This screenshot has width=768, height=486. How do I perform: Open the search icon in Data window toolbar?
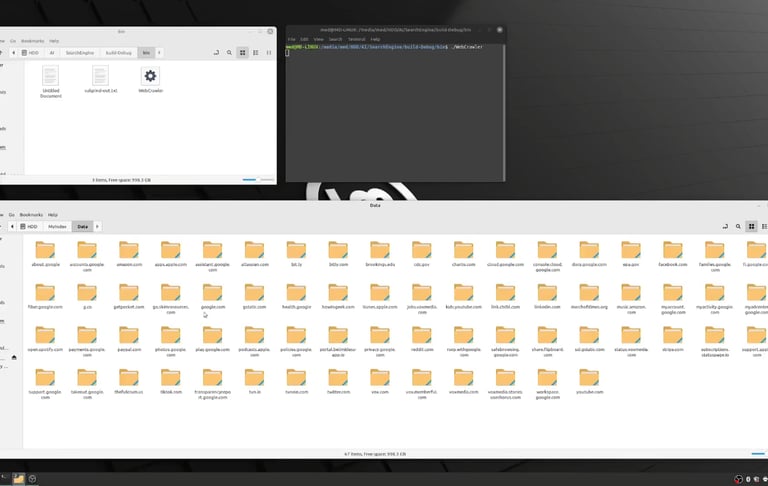(738, 226)
